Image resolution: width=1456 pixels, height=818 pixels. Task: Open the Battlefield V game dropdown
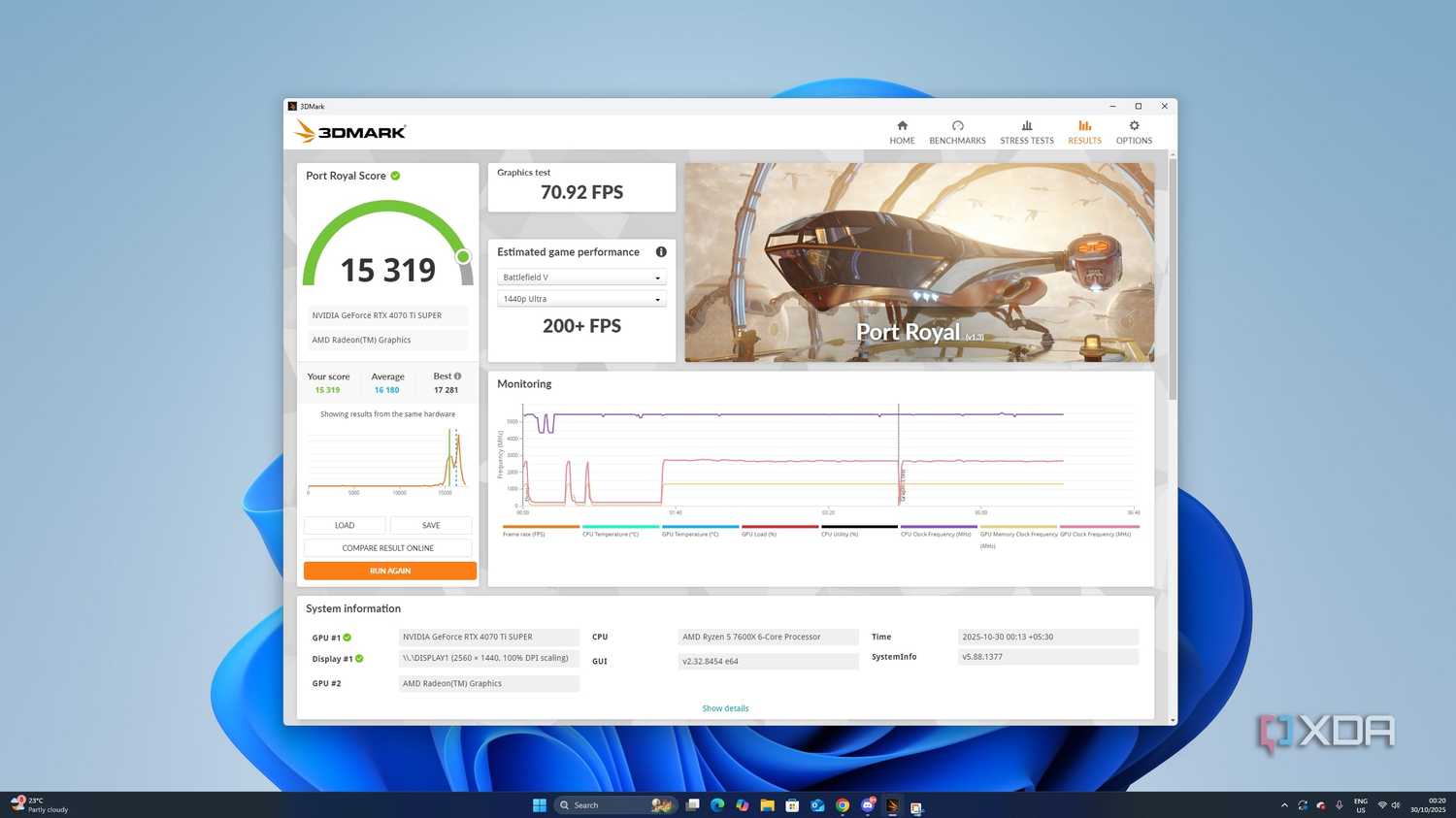tap(581, 278)
